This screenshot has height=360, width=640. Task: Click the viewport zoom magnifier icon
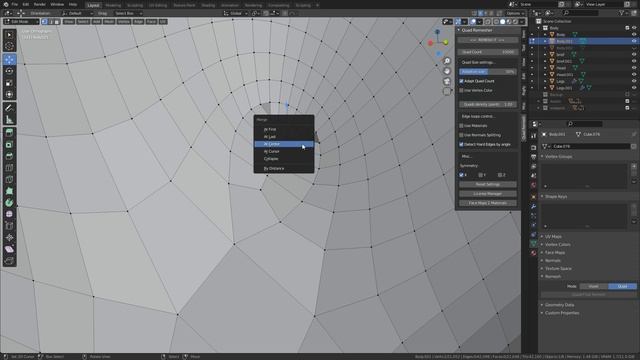[x=447, y=61]
